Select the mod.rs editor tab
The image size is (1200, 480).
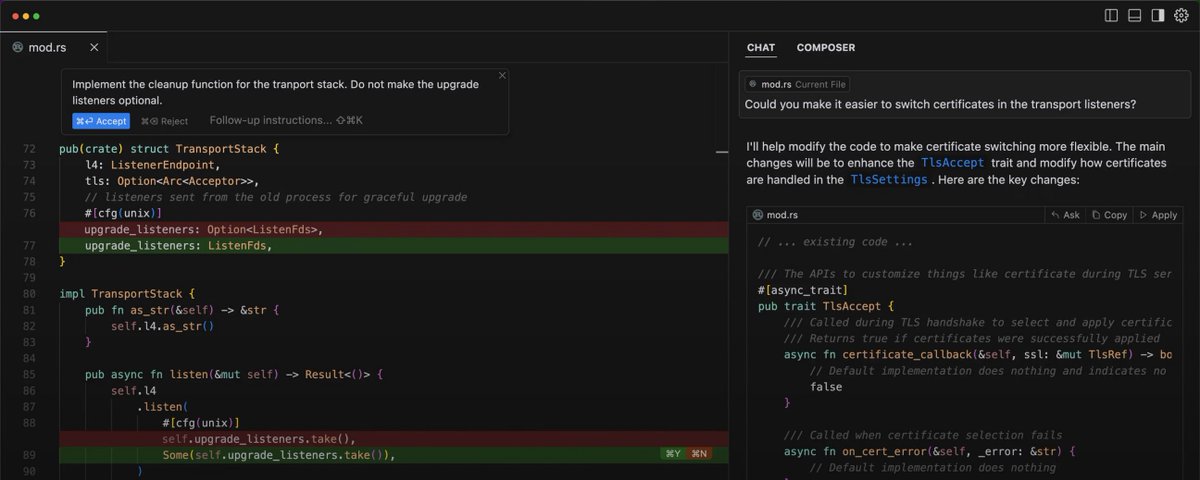[x=54, y=47]
